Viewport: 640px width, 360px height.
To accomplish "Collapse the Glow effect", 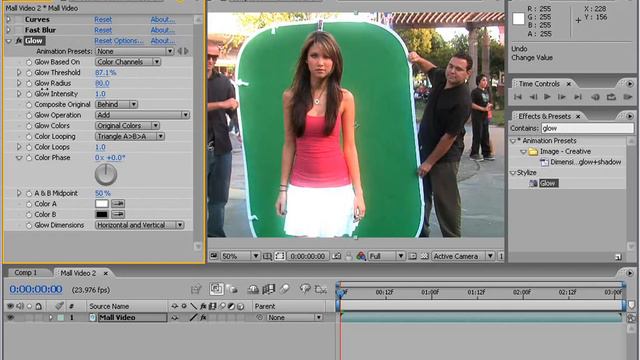I will (x=9, y=41).
